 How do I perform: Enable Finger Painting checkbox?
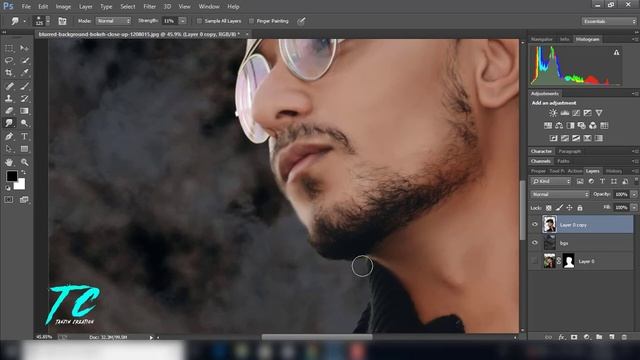[x=251, y=21]
